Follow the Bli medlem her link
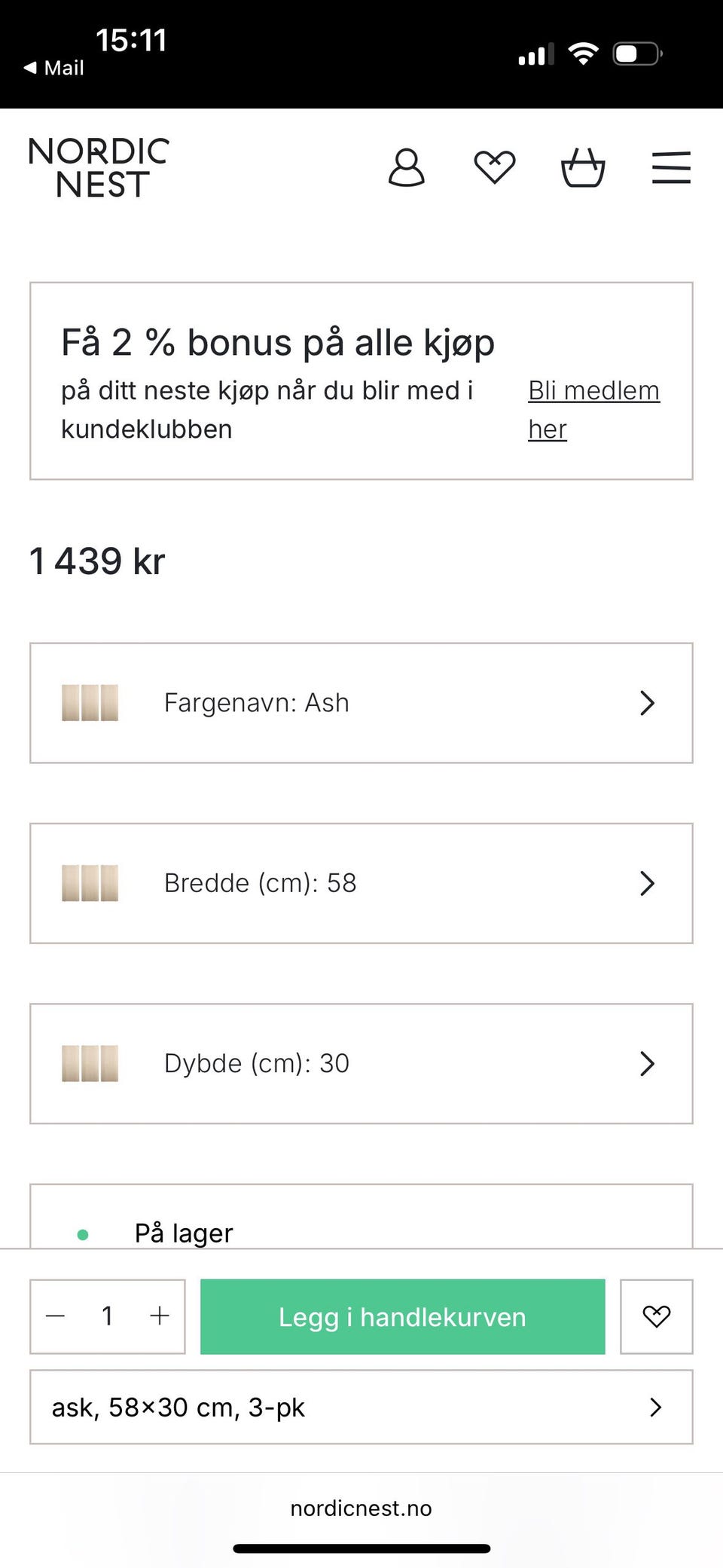The width and height of the screenshot is (723, 1568). point(593,410)
